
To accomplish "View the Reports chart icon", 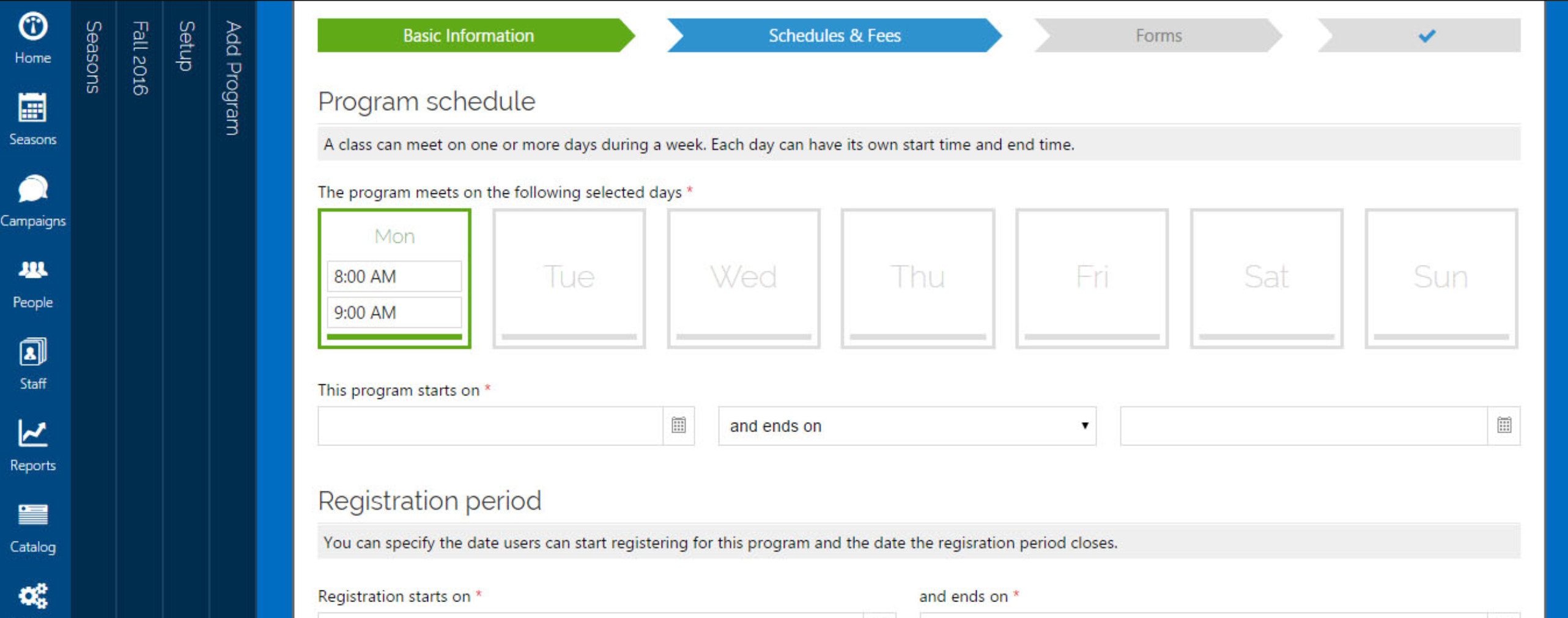I will [x=32, y=434].
